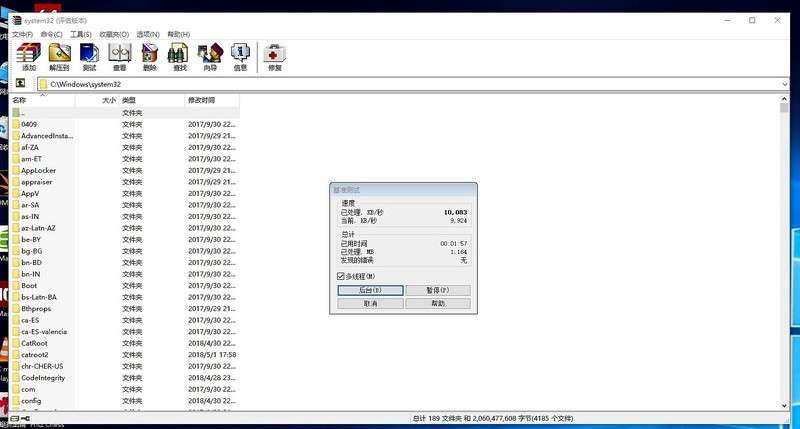Select the chr-CHER-US folder row

[125, 366]
